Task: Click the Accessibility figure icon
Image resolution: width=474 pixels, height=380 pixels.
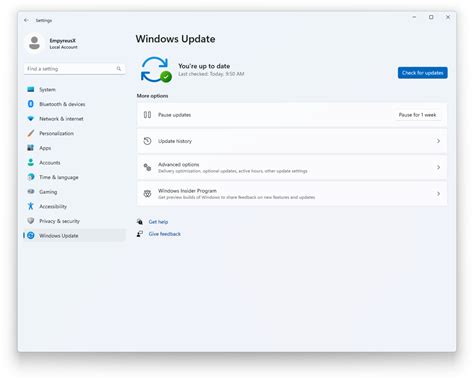Action: 31,206
